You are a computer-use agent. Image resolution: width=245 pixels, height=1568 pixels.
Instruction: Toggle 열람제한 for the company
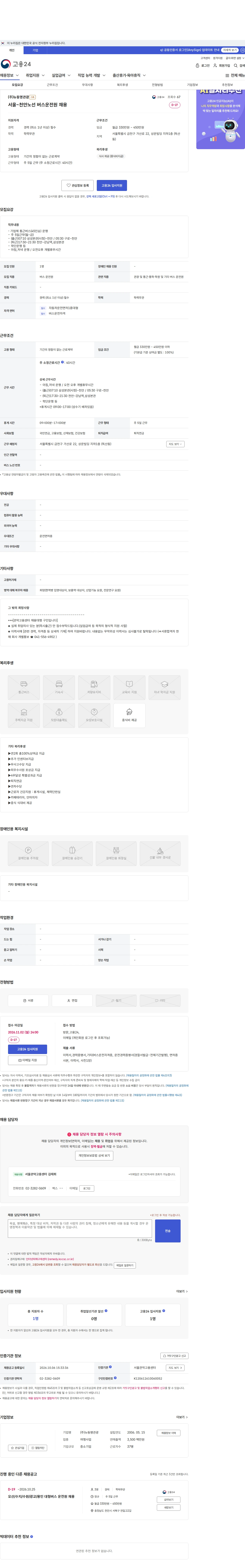[x=38, y=1448]
